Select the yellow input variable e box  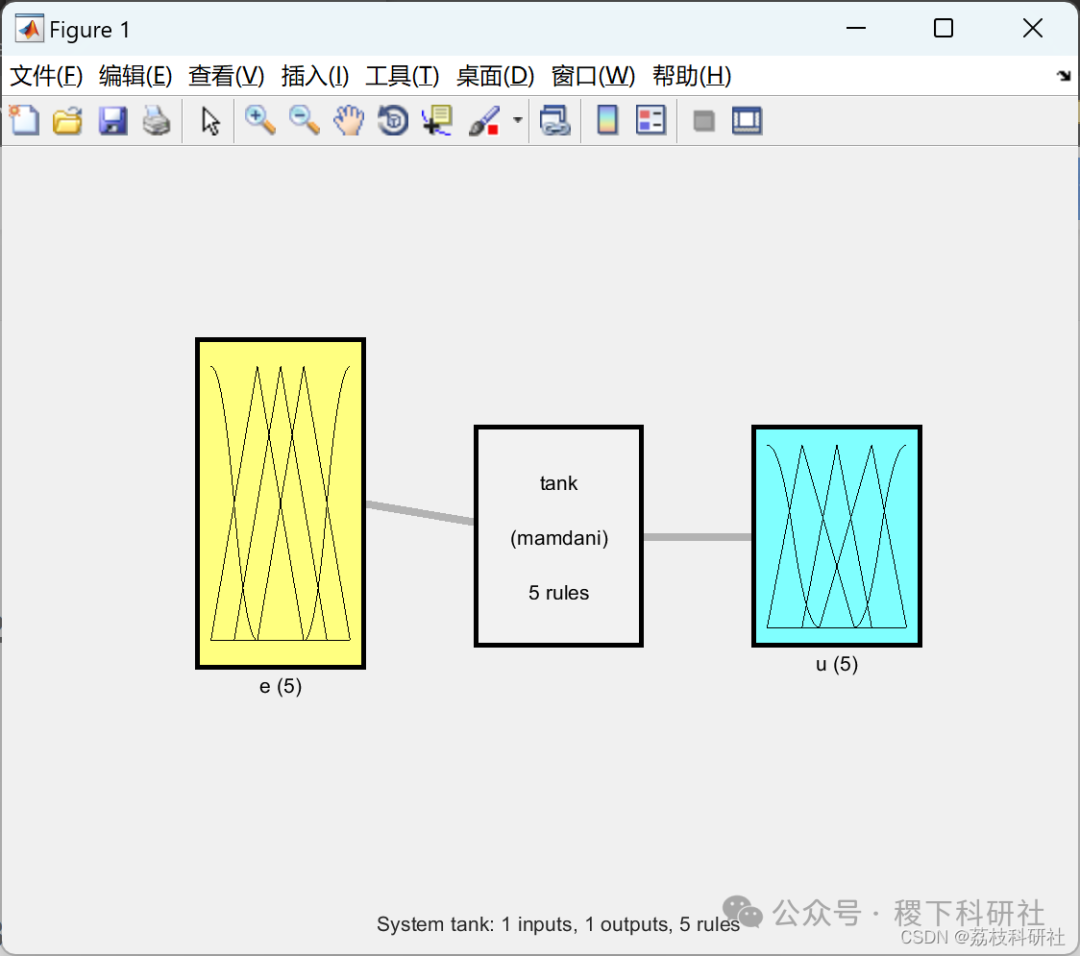280,503
